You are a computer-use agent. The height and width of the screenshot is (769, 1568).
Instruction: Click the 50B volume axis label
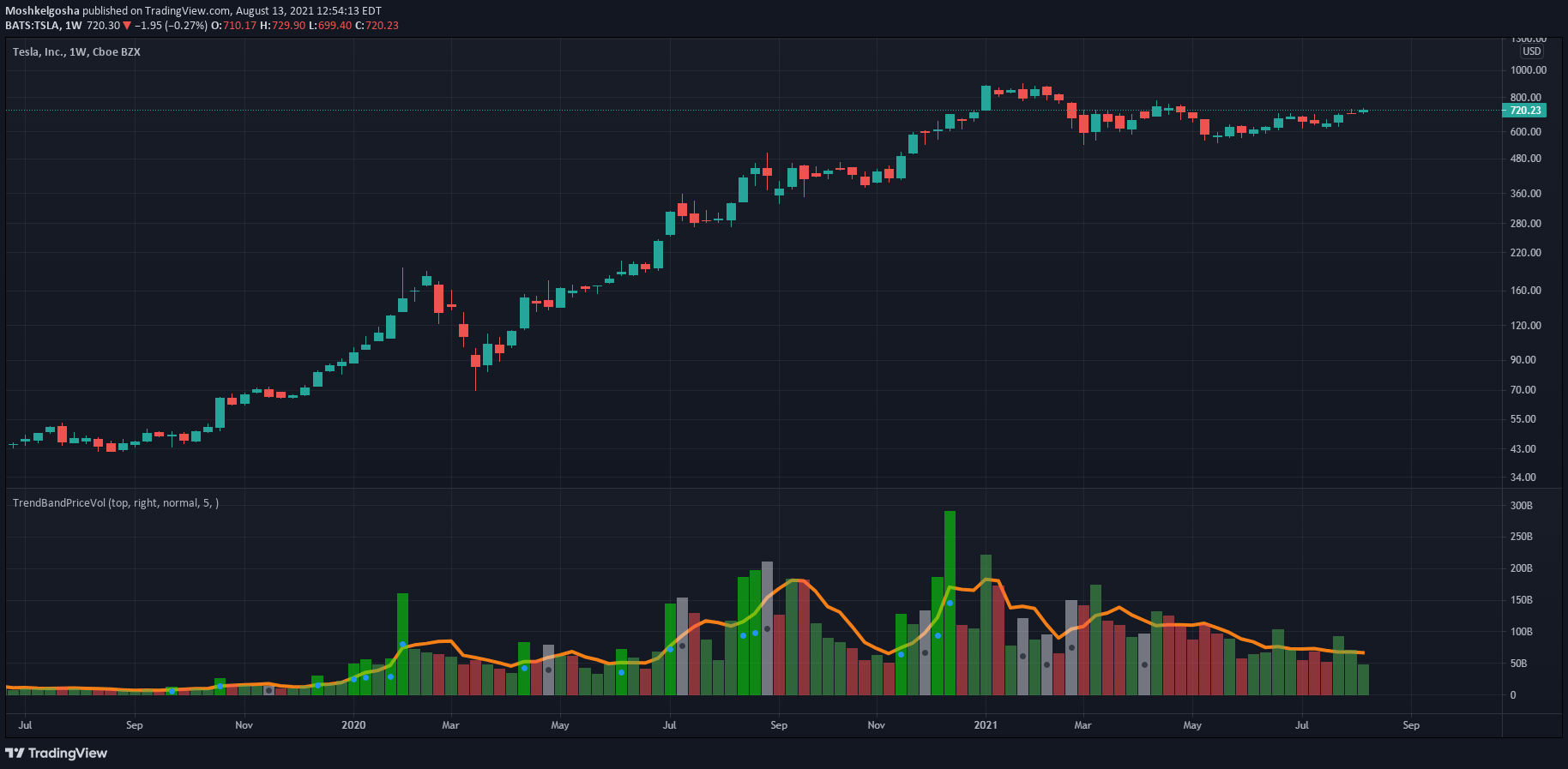click(x=1519, y=664)
